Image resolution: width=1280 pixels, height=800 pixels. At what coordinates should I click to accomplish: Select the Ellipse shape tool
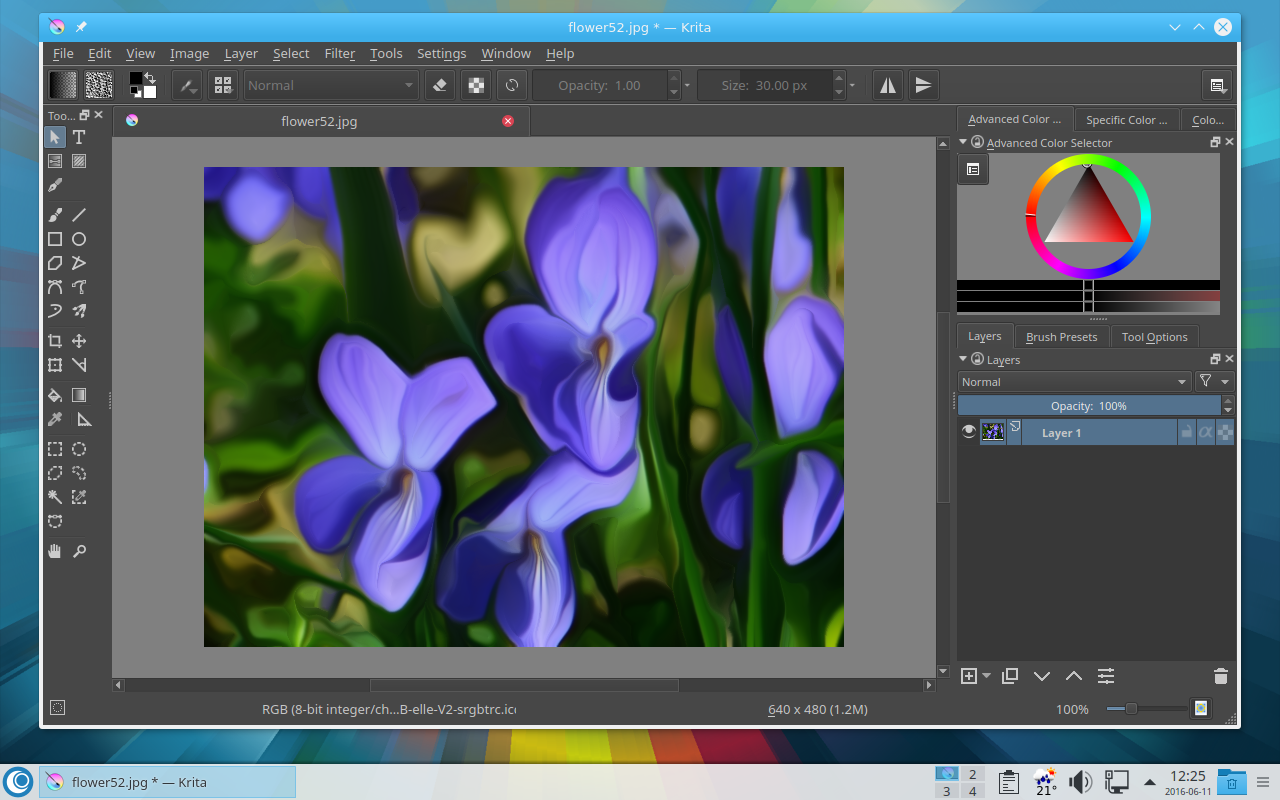coord(79,239)
